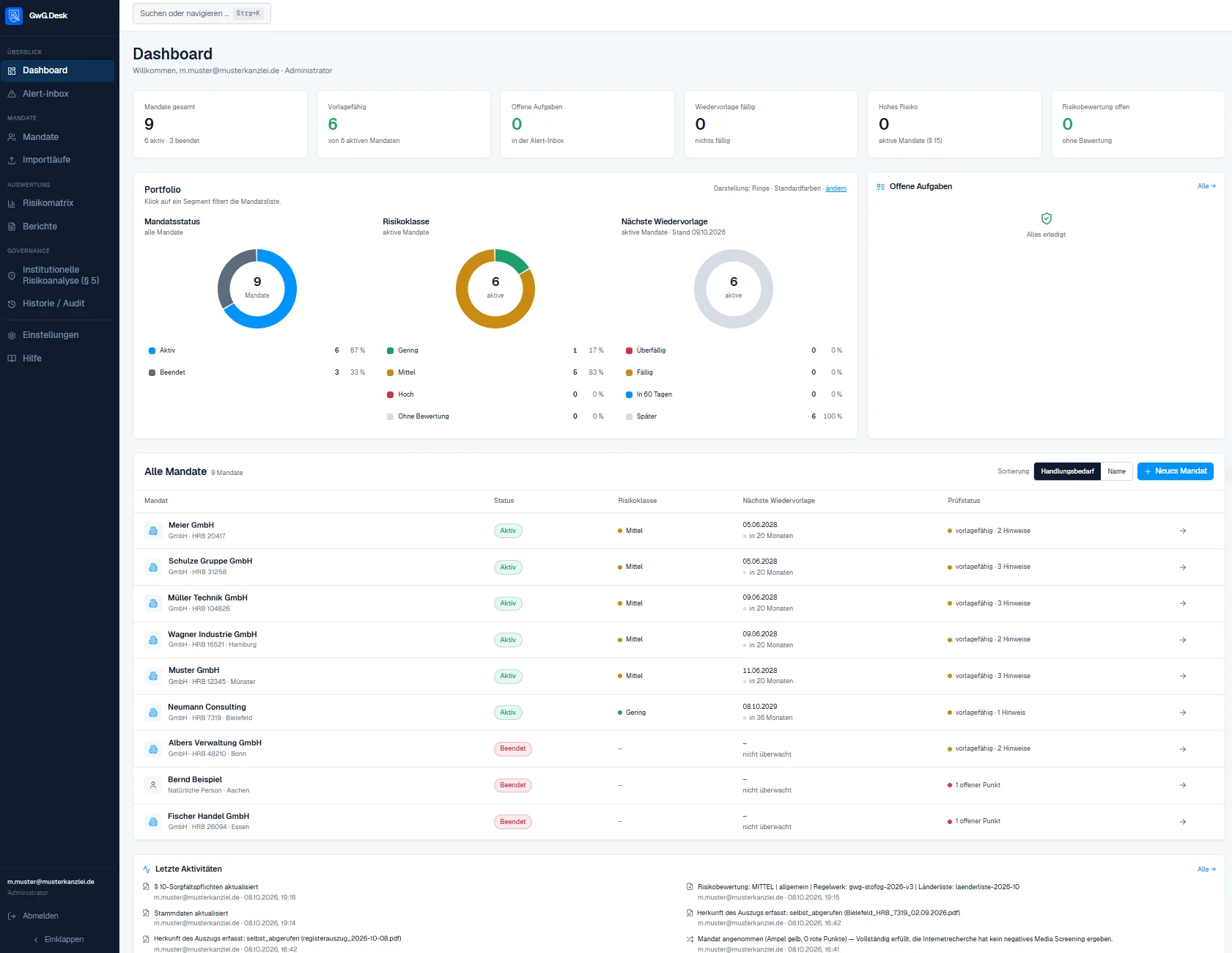Click the Neues Mandat button

(x=1175, y=471)
